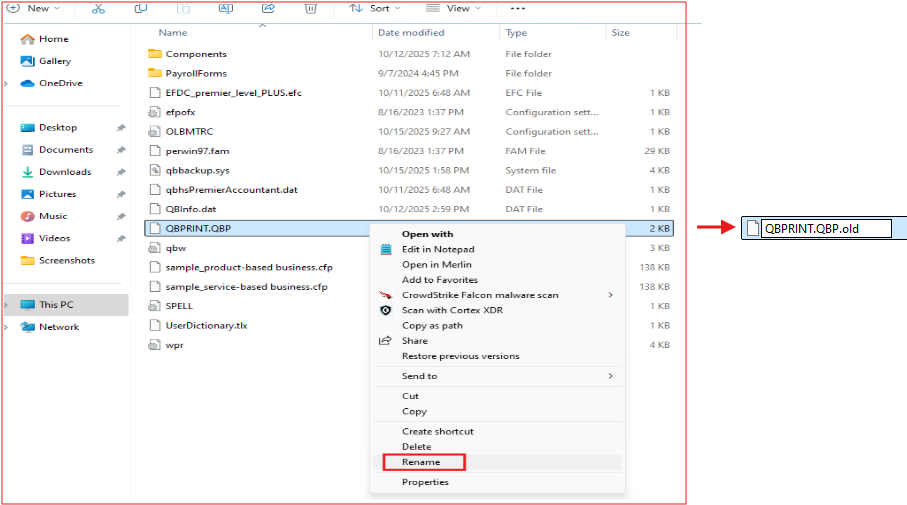Click the Paste icon in toolbar
Image resolution: width=907 pixels, height=505 pixels.
(183, 9)
